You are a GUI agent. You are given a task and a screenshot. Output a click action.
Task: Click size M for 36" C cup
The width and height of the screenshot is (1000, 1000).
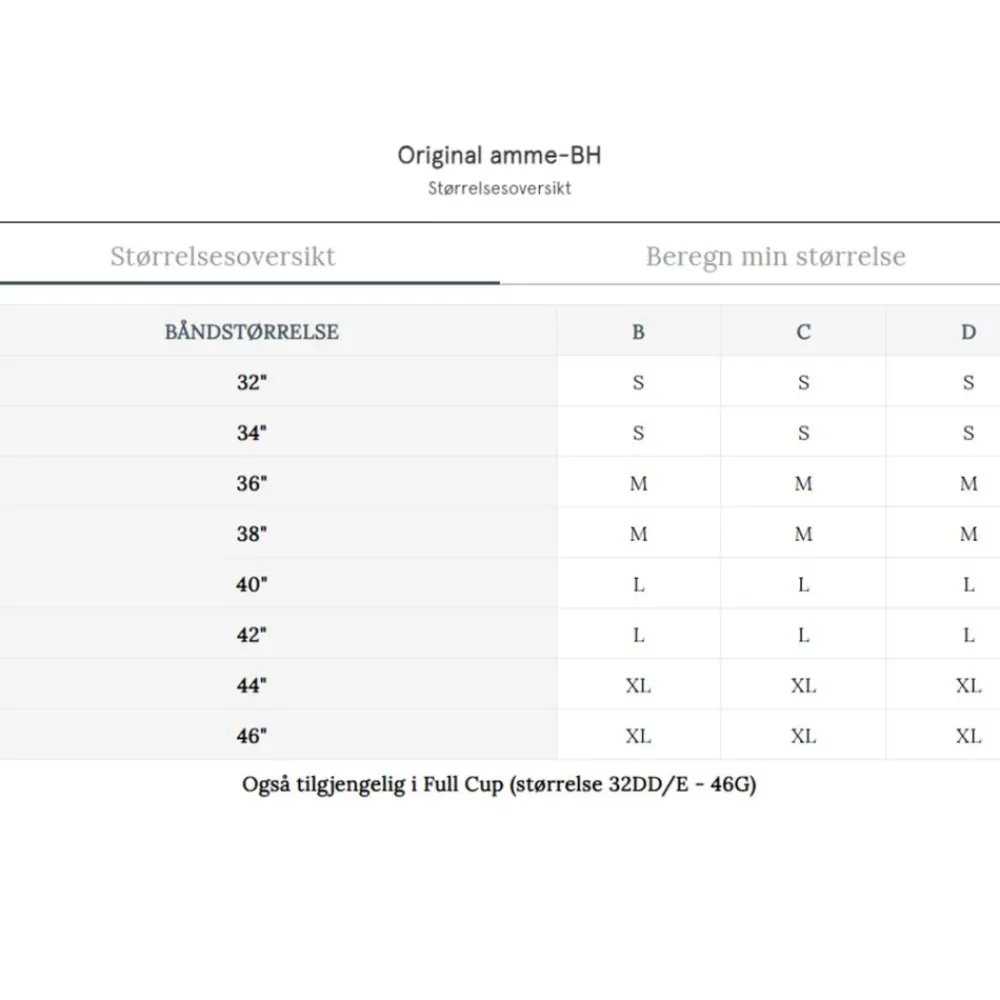(x=804, y=484)
